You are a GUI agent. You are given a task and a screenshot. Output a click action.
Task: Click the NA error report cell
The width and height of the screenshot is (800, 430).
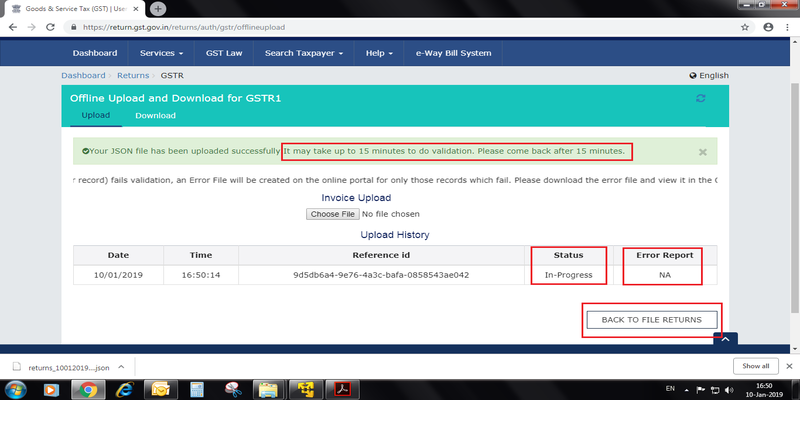(x=665, y=275)
